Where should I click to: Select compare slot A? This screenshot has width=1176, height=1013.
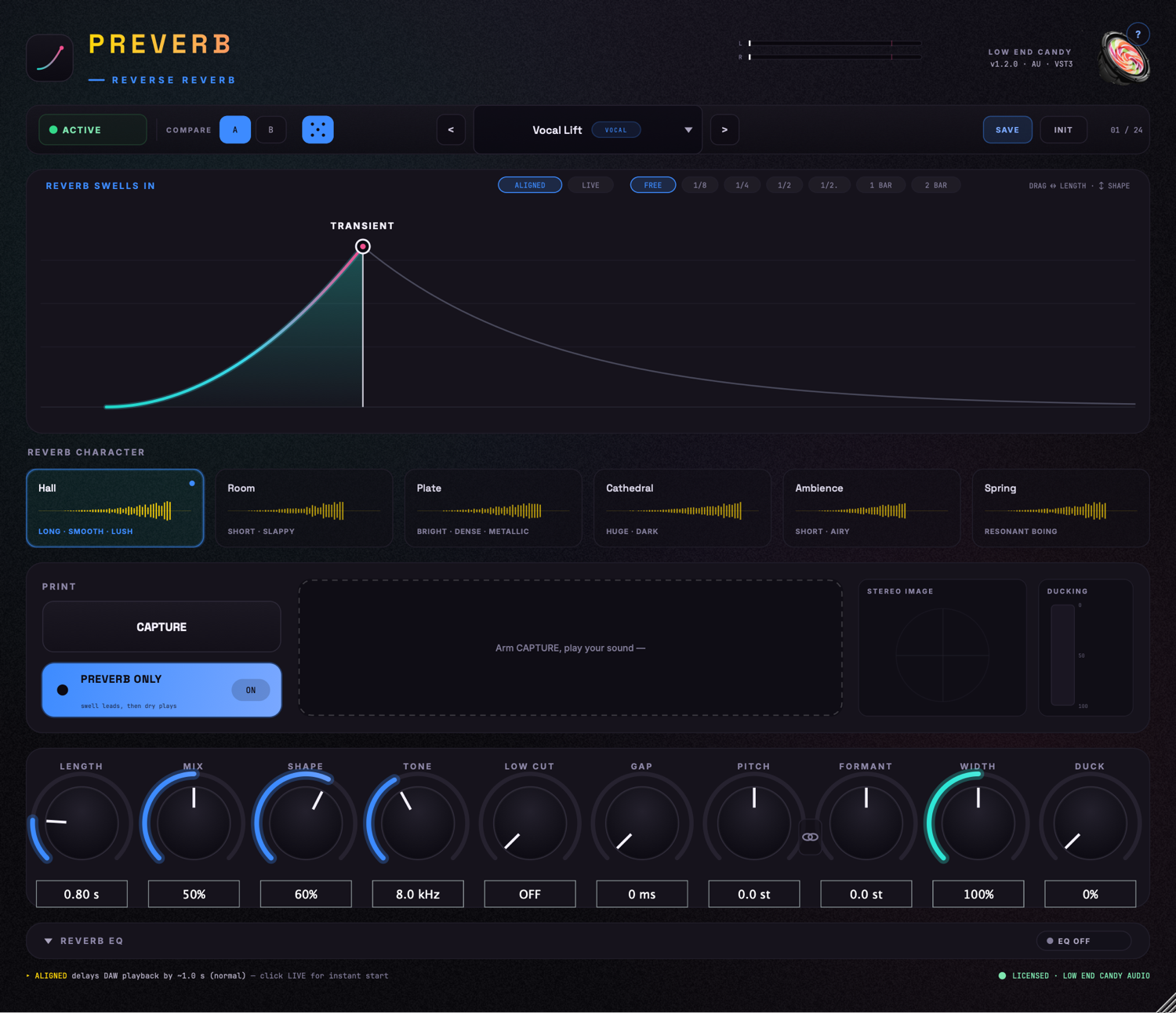coord(235,129)
